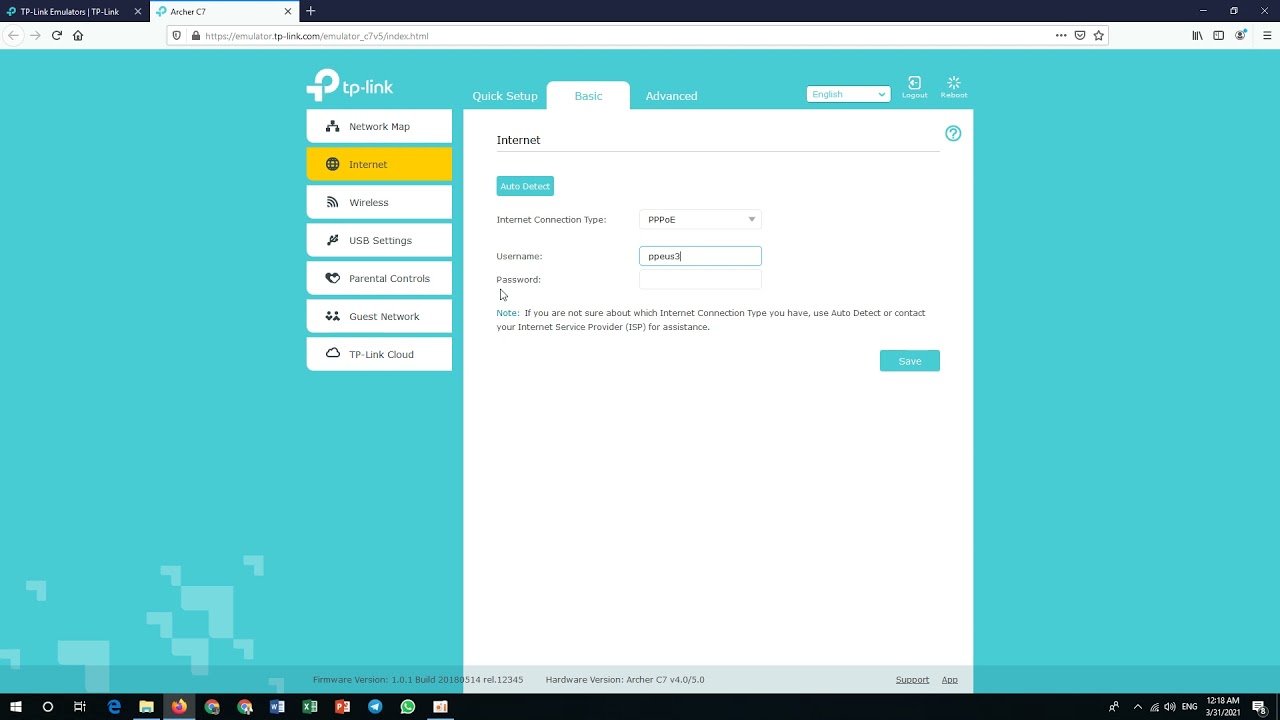Click the Auto Detect button
Screen dimensions: 1280x720
[525, 186]
